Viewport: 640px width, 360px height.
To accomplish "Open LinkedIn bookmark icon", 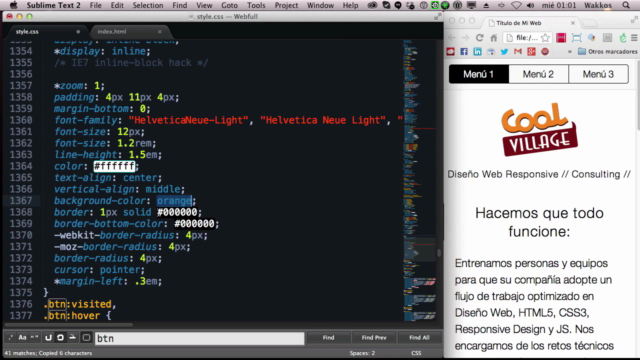I will tap(477, 51).
